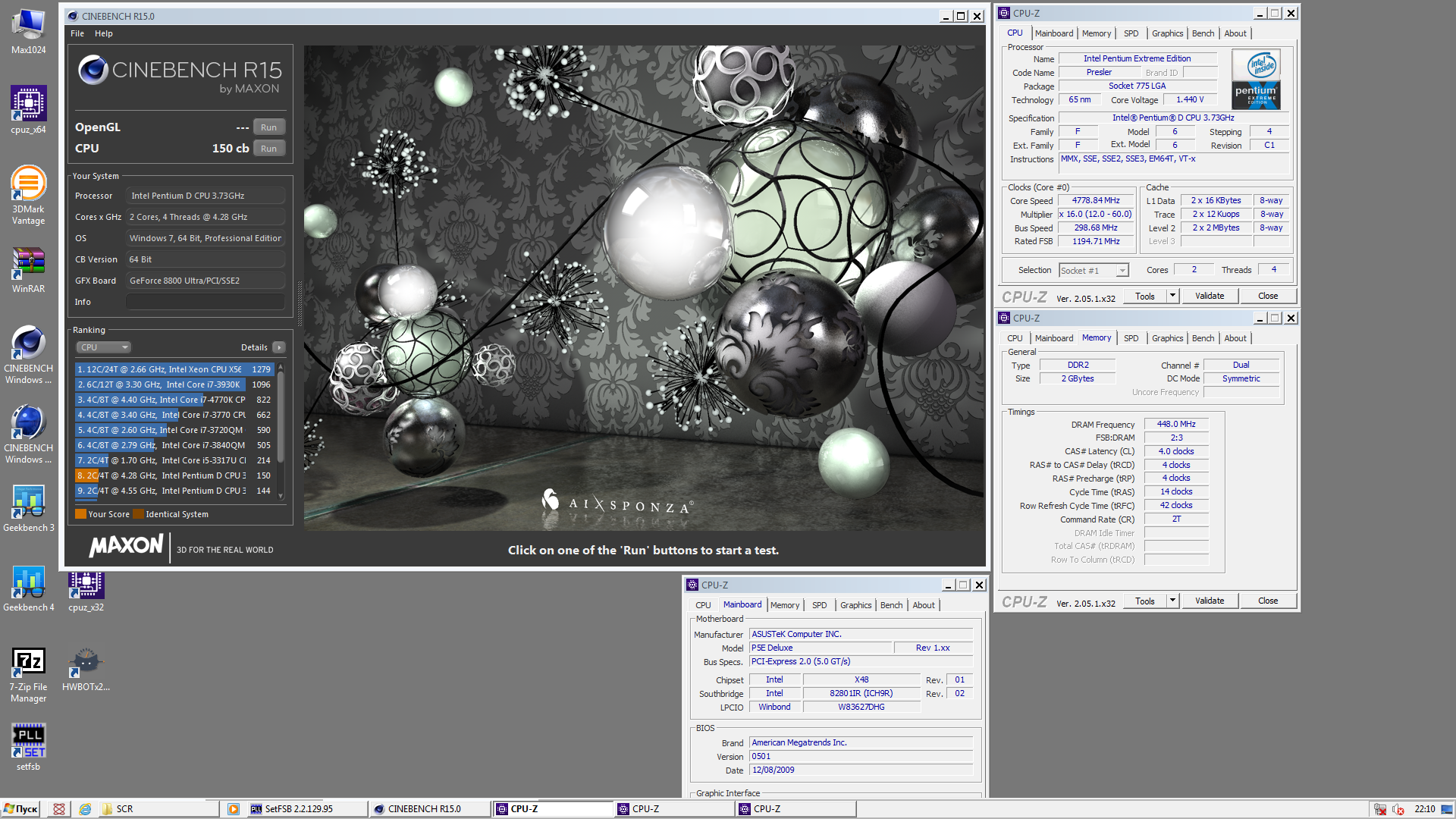Click the red taskbar quick-launch icon

coord(58,809)
